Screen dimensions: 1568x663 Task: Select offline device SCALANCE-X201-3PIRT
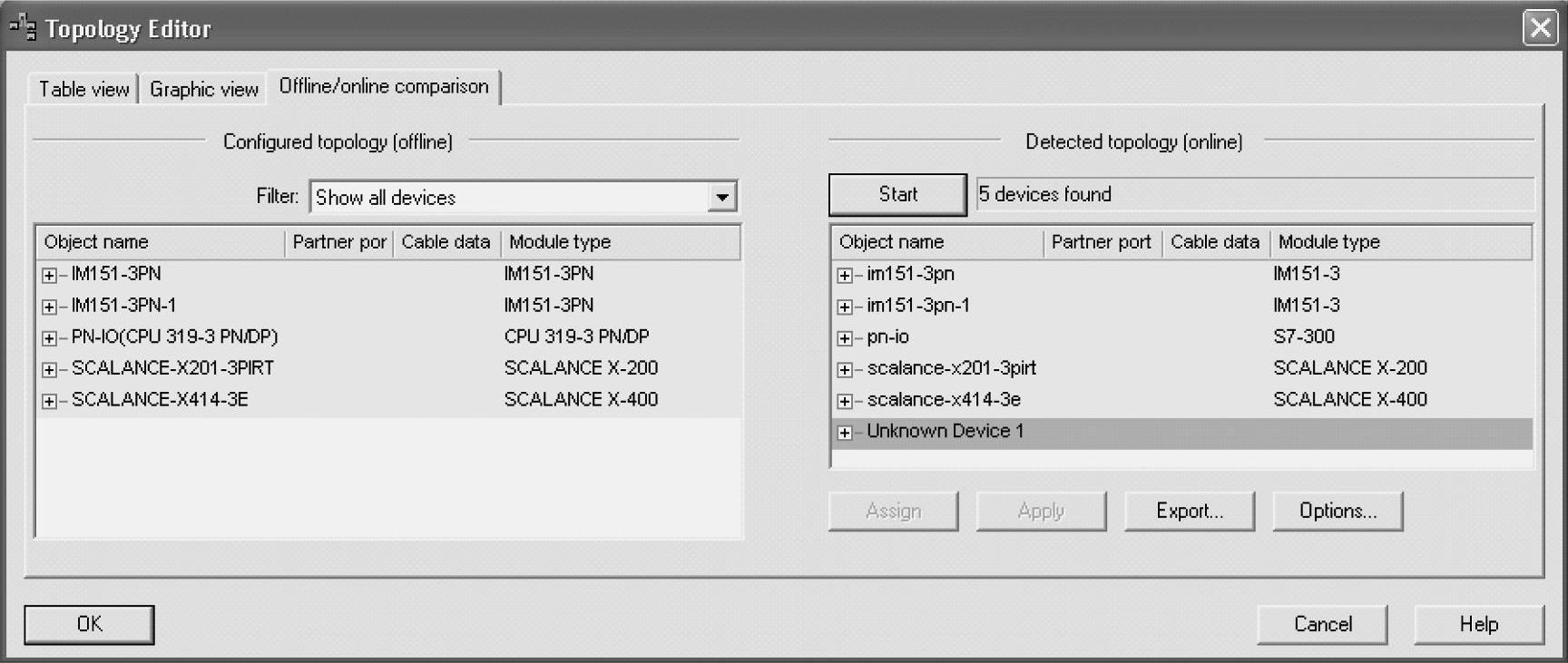point(172,368)
